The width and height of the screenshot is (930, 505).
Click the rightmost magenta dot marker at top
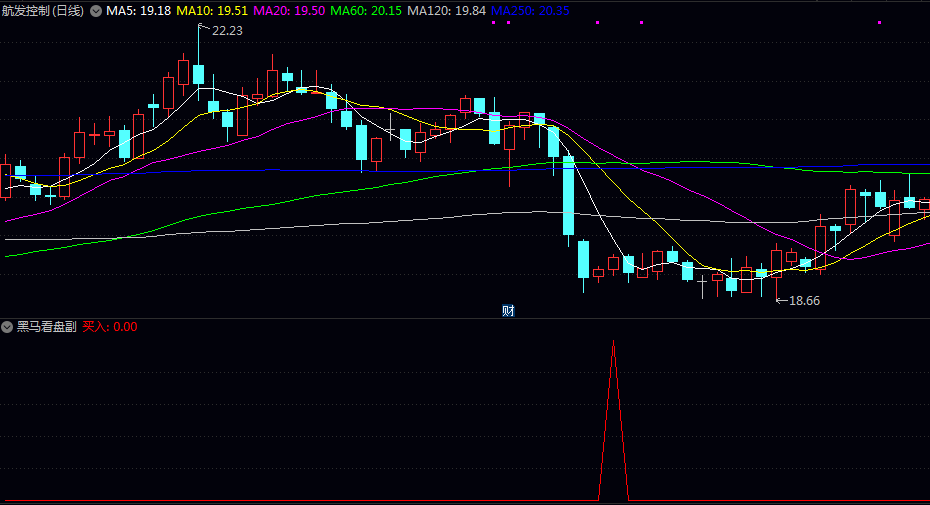pyautogui.click(x=879, y=22)
